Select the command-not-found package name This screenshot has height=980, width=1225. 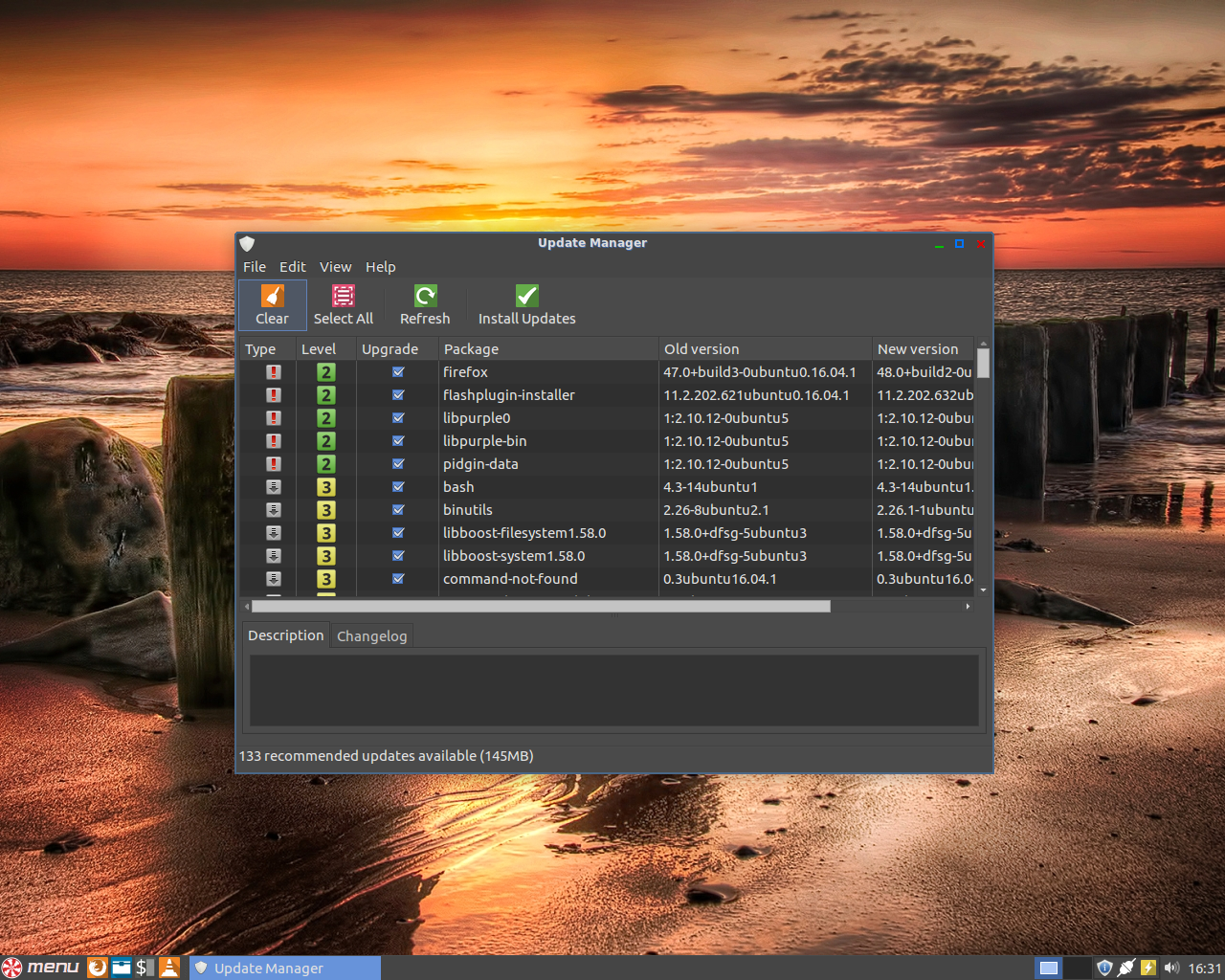[510, 579]
